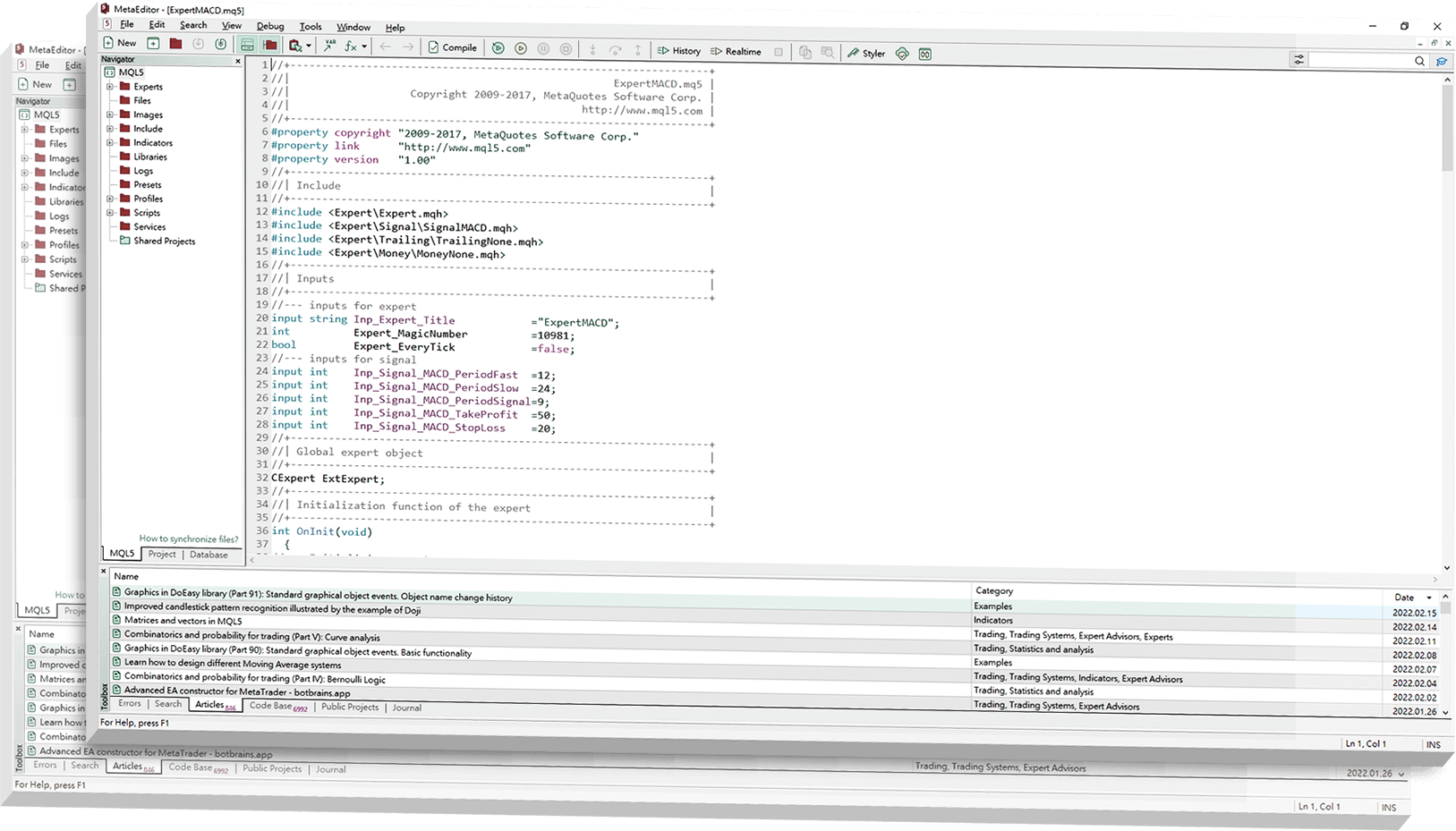This screenshot has width=1456, height=831.
Task: Click the fx function list icon
Action: 351,46
